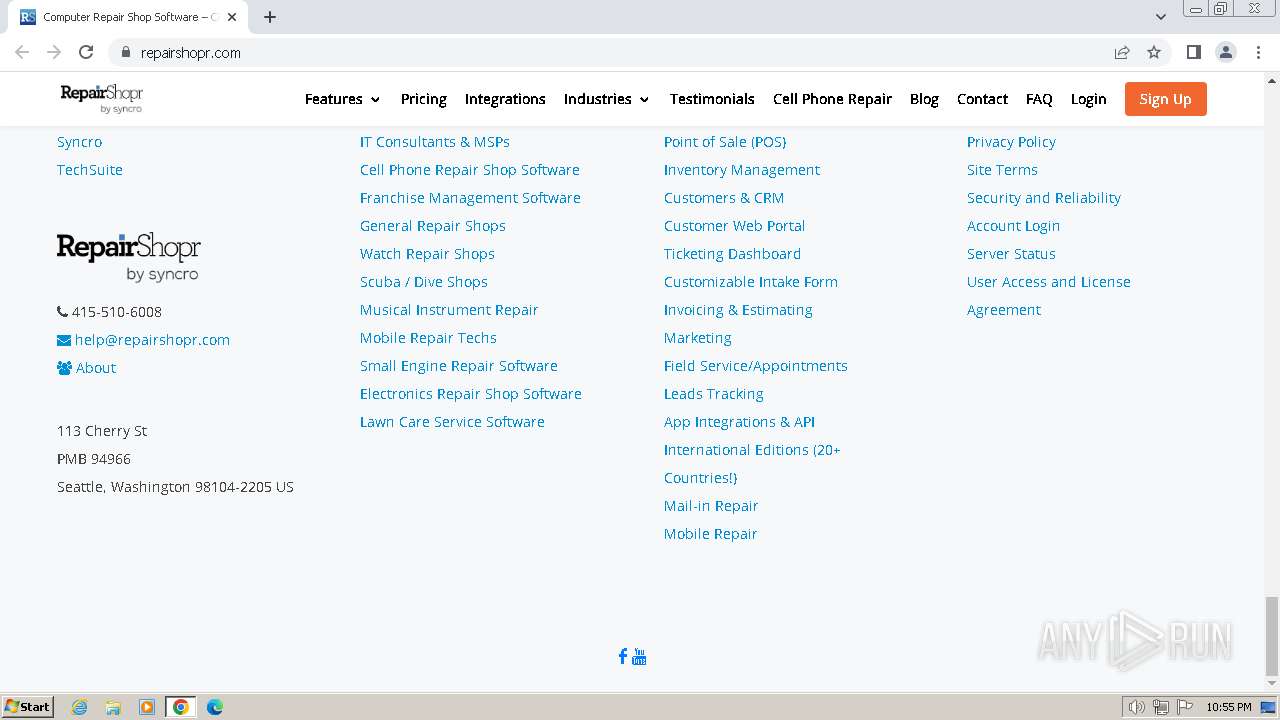Screen dimensions: 1280x720
Task: Open the About link
Action: (96, 368)
